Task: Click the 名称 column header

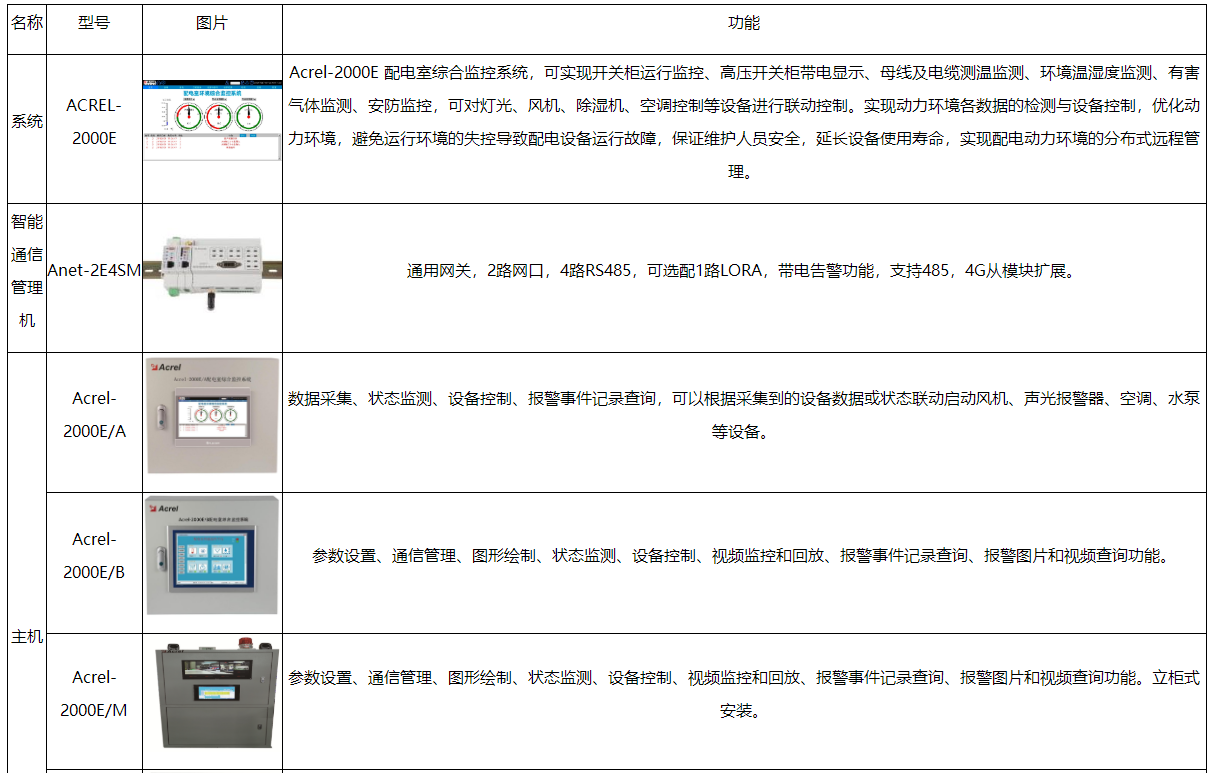Action: tap(27, 22)
